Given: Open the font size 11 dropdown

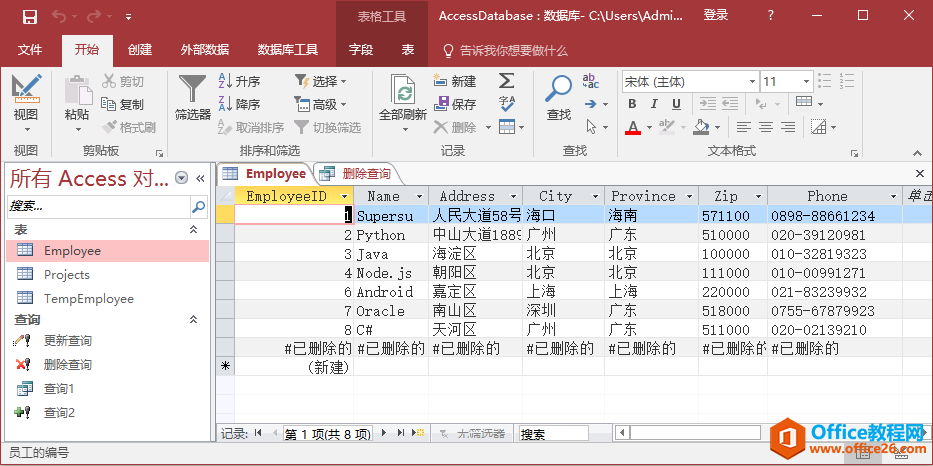Looking at the screenshot, I should [x=806, y=82].
